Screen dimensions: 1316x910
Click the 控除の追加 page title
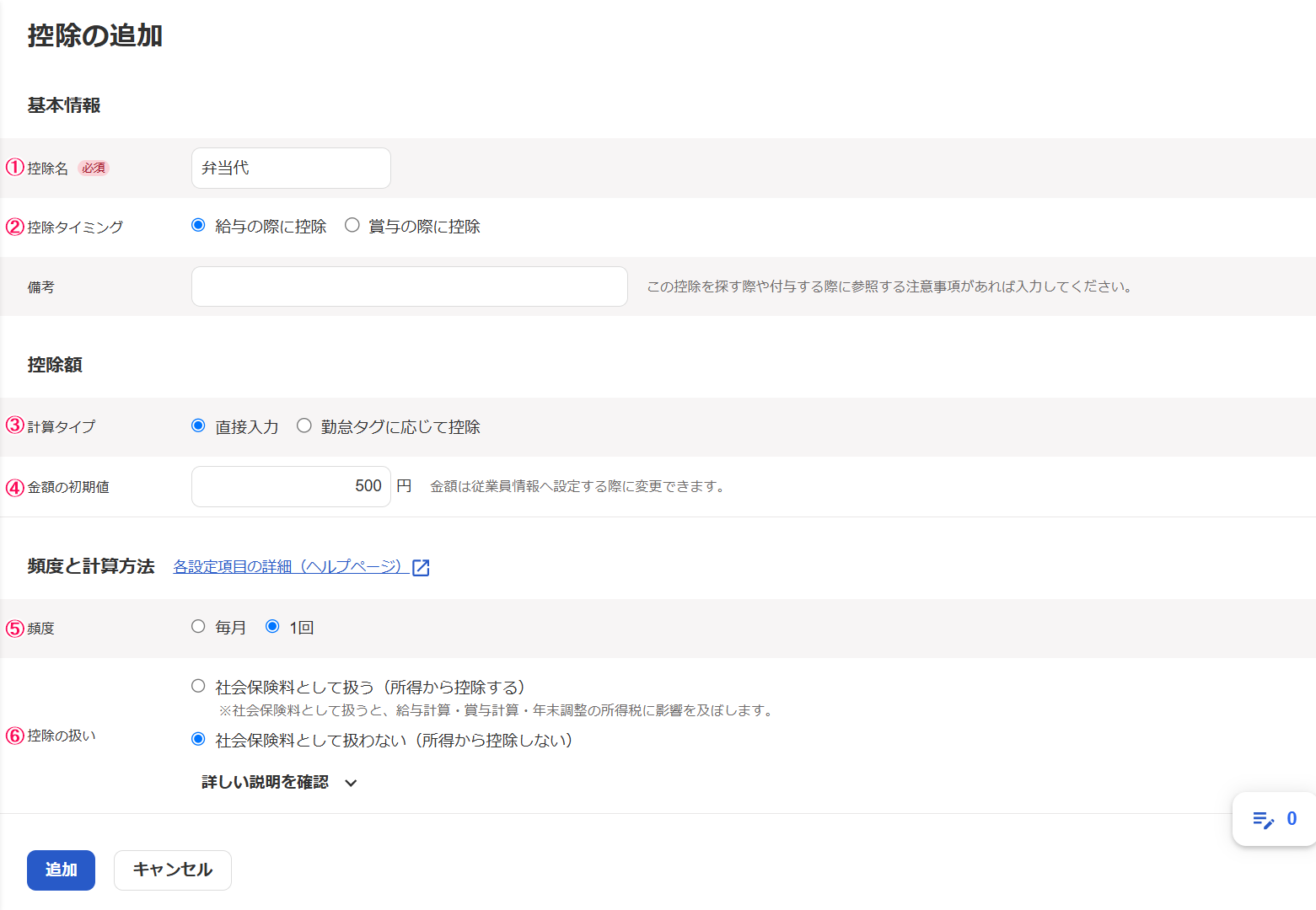click(95, 35)
